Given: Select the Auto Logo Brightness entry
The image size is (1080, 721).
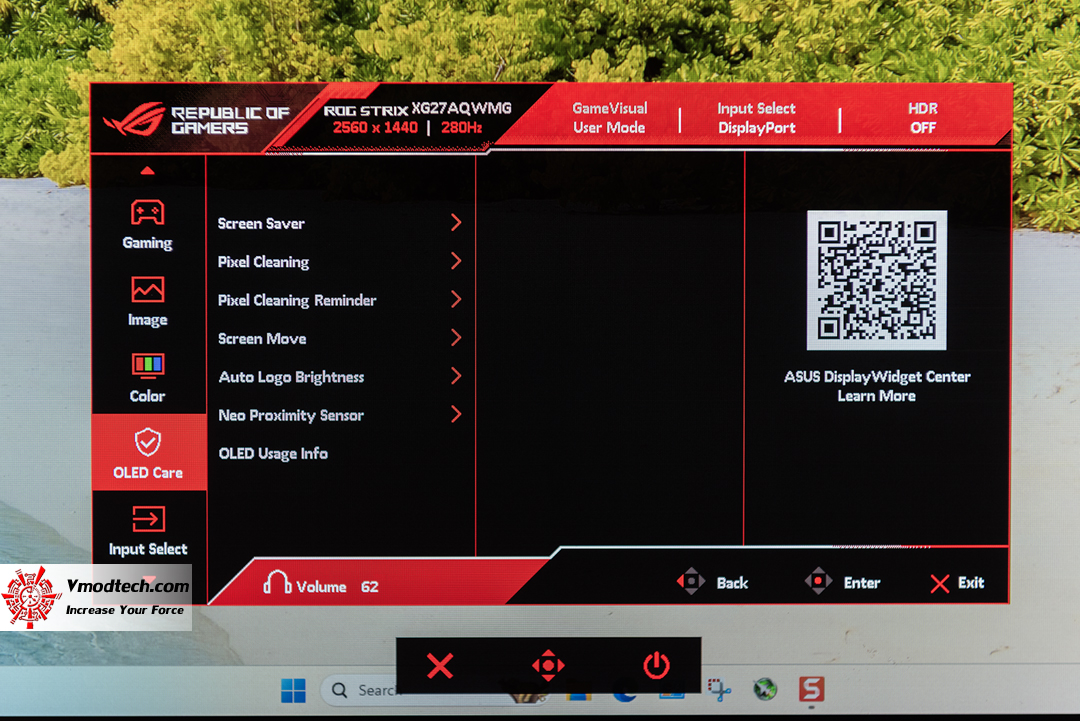Looking at the screenshot, I should pyautogui.click(x=291, y=377).
